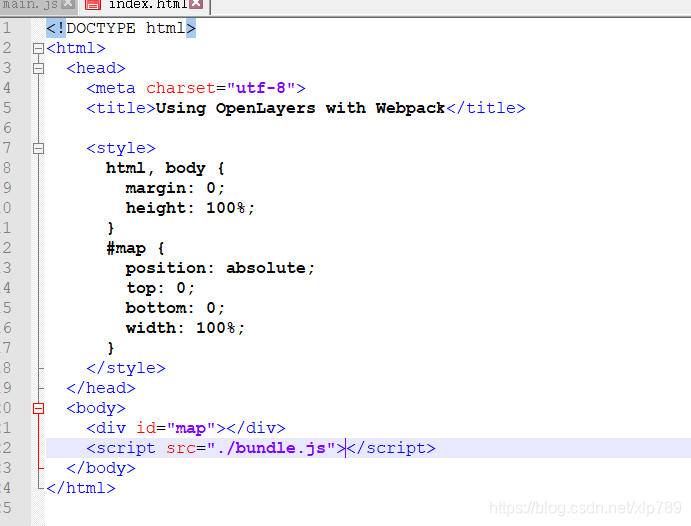Click the closing </body> tag
Image resolution: width=691 pixels, height=526 pixels.
click(101, 468)
